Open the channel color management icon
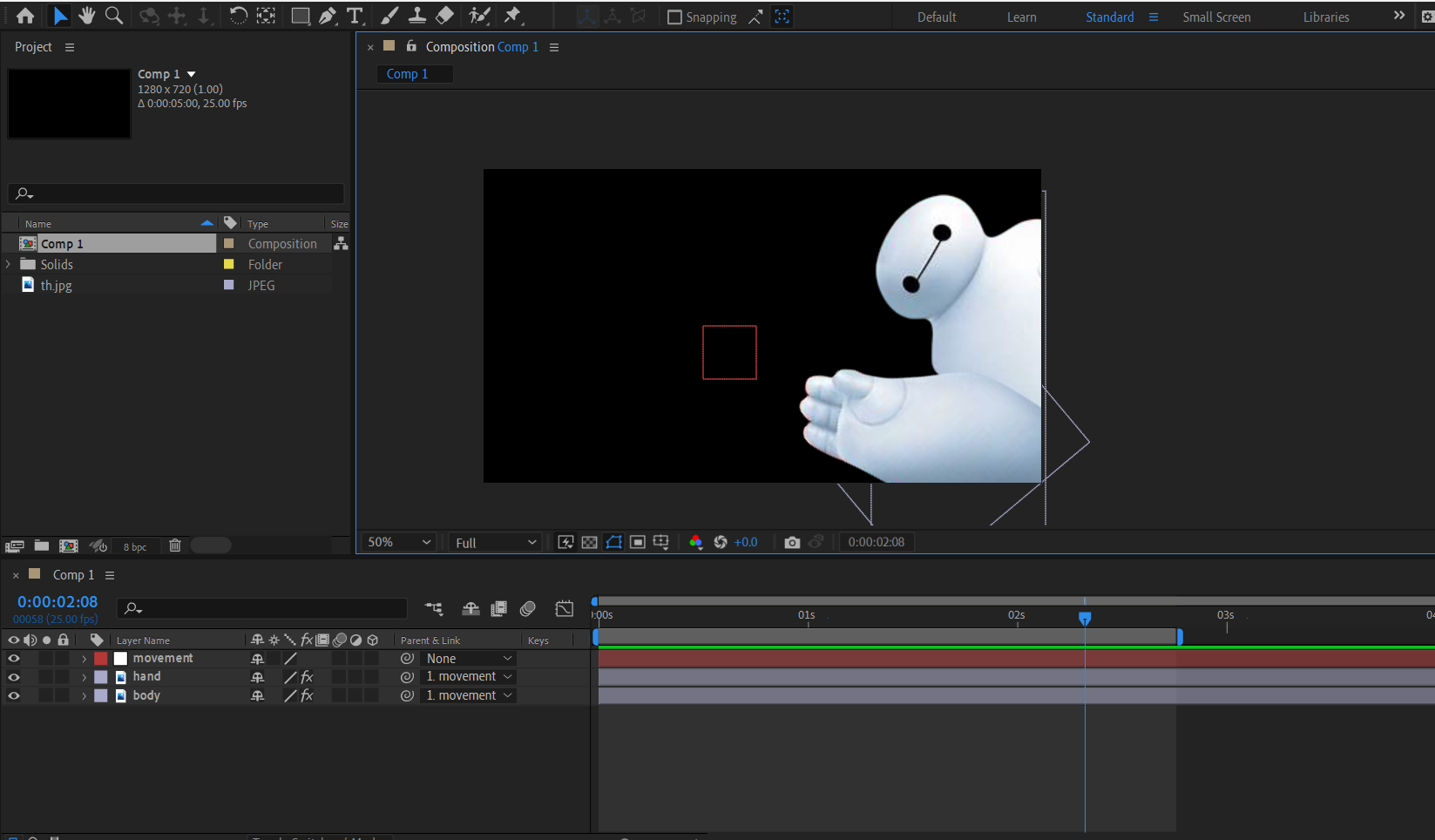The height and width of the screenshot is (840, 1435). (x=695, y=542)
